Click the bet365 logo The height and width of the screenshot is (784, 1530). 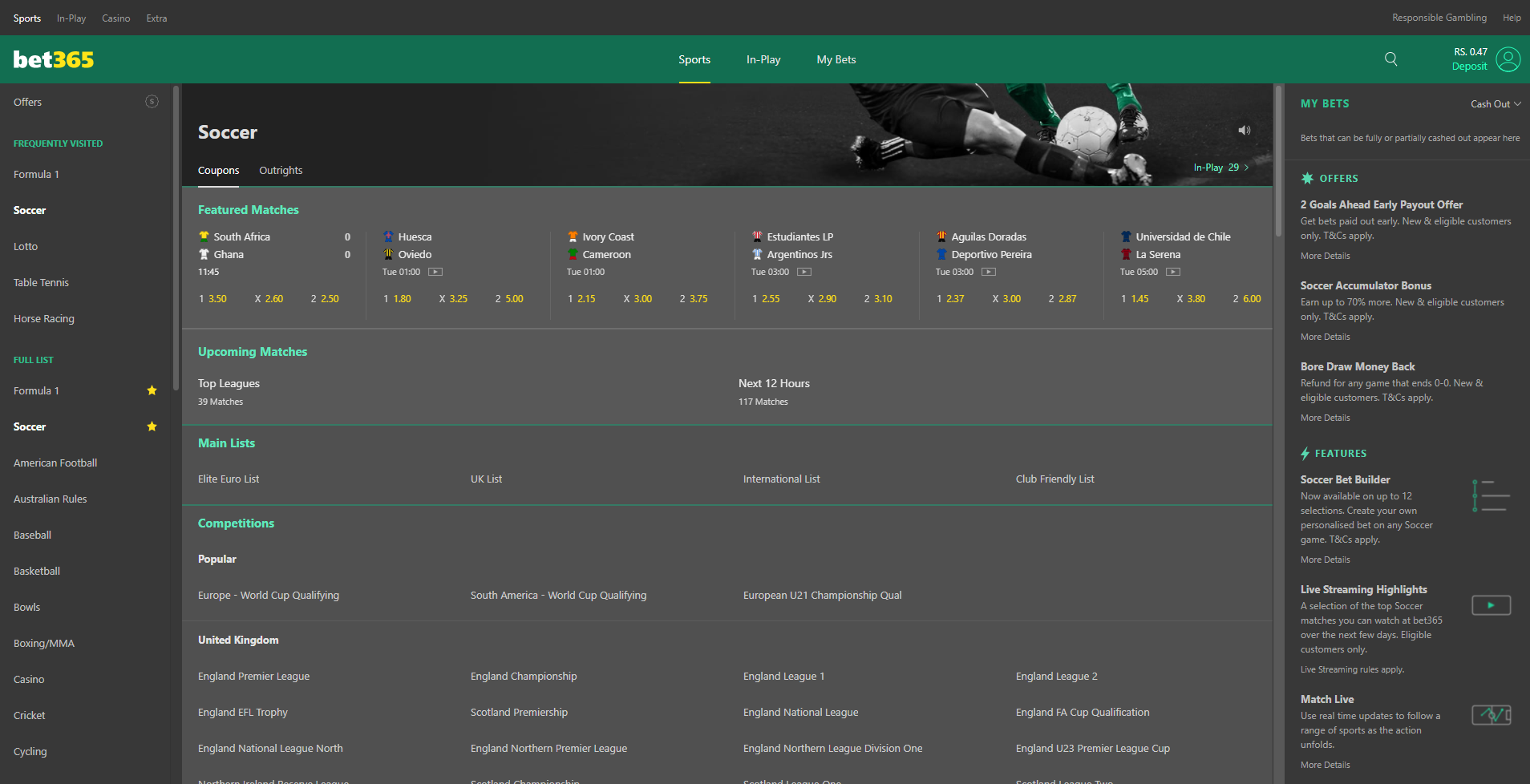coord(54,59)
